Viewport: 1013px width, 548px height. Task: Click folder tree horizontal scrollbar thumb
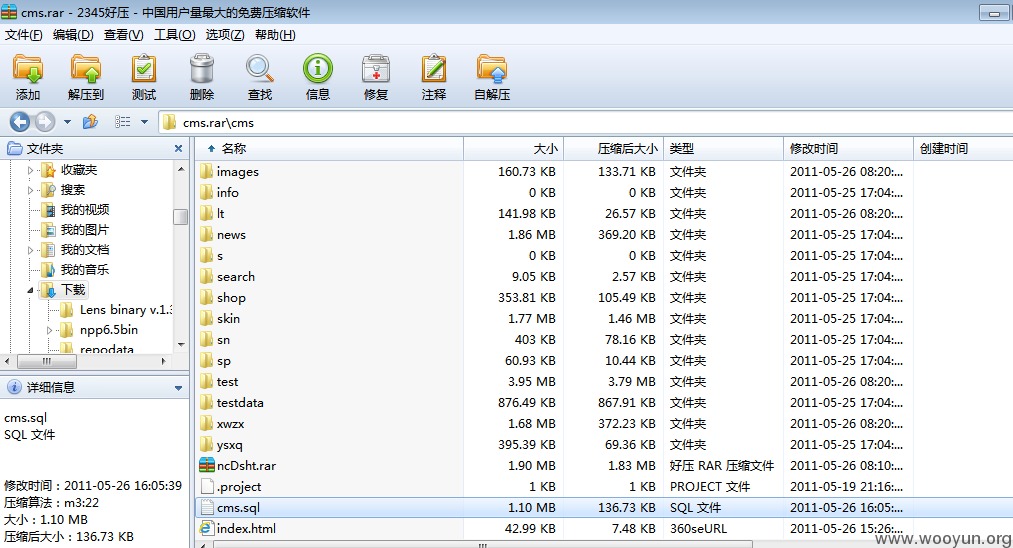pyautogui.click(x=47, y=361)
